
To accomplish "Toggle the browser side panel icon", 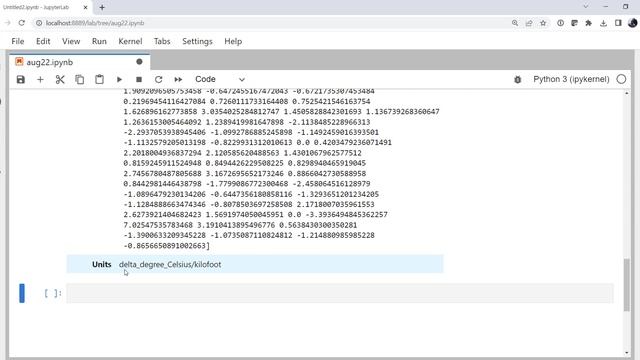I will tap(618, 23).
